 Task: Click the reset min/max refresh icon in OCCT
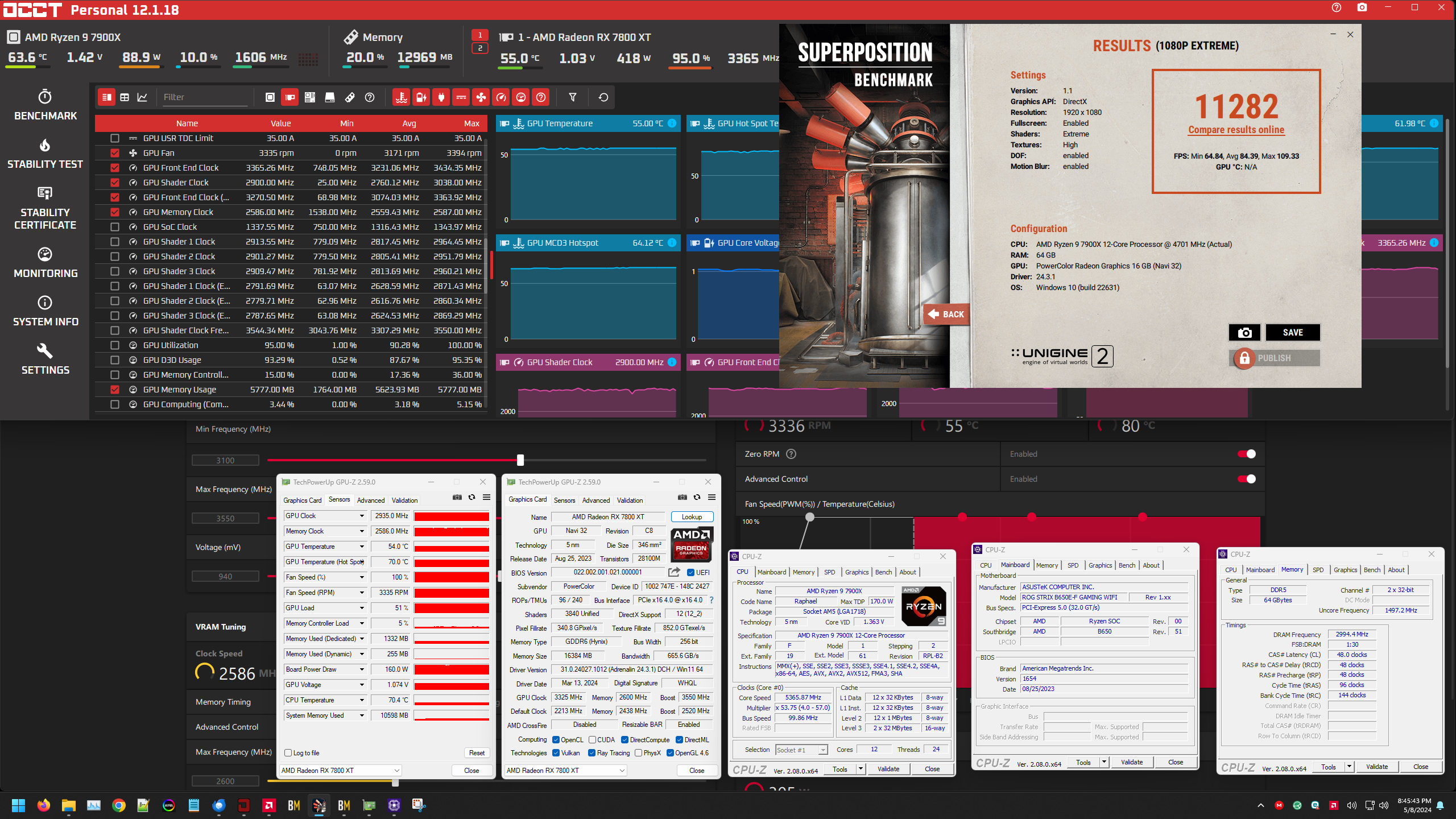(603, 97)
